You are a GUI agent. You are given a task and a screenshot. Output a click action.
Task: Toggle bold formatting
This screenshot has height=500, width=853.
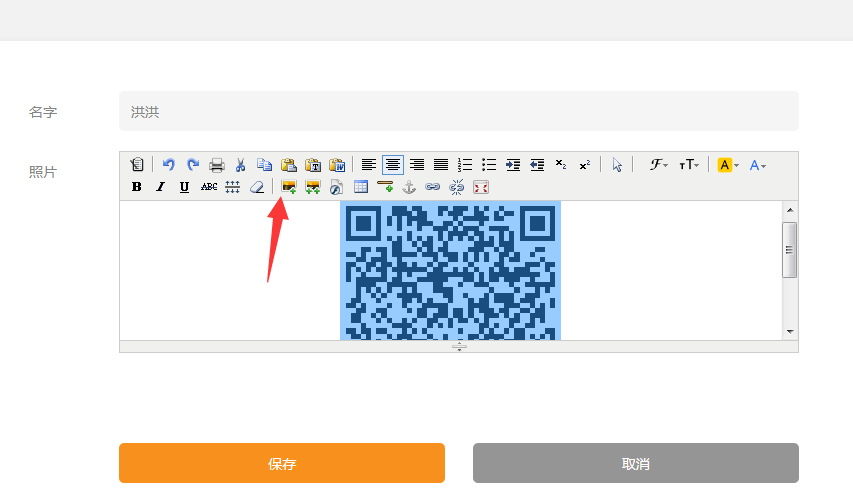(137, 187)
